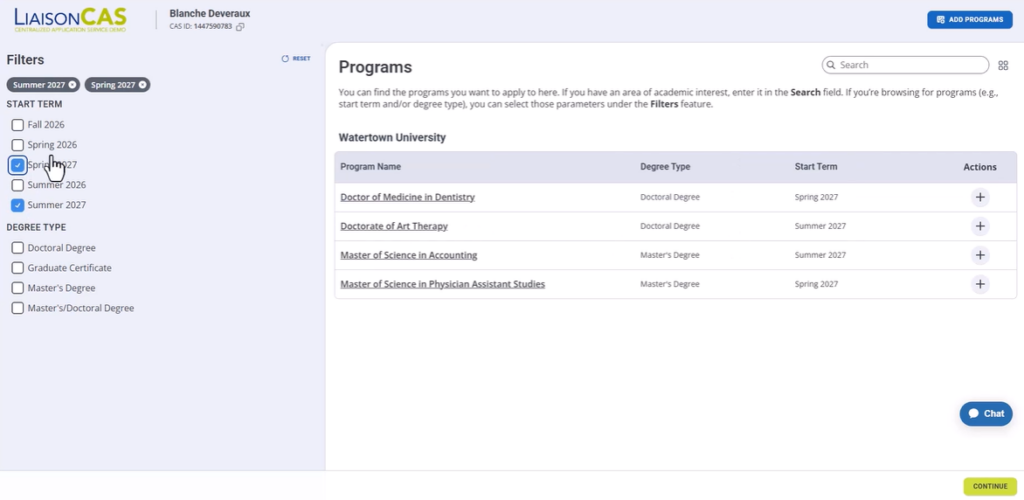Add Physician Assistant Studies program plus icon

(x=980, y=284)
